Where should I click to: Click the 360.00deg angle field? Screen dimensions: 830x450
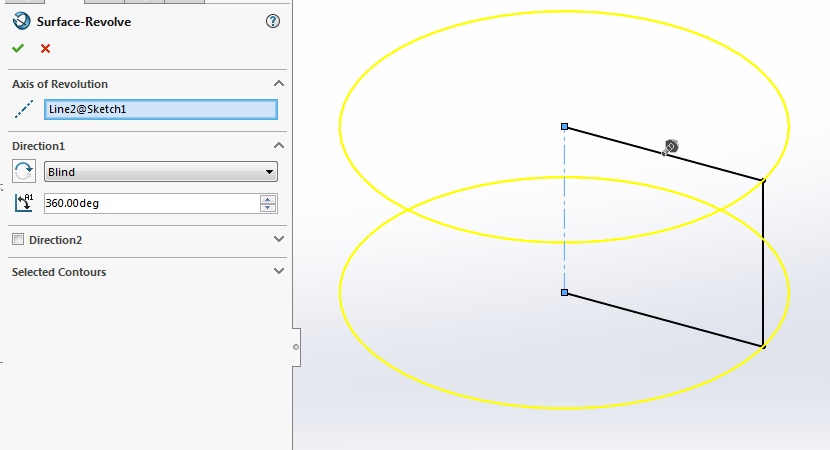(x=152, y=203)
